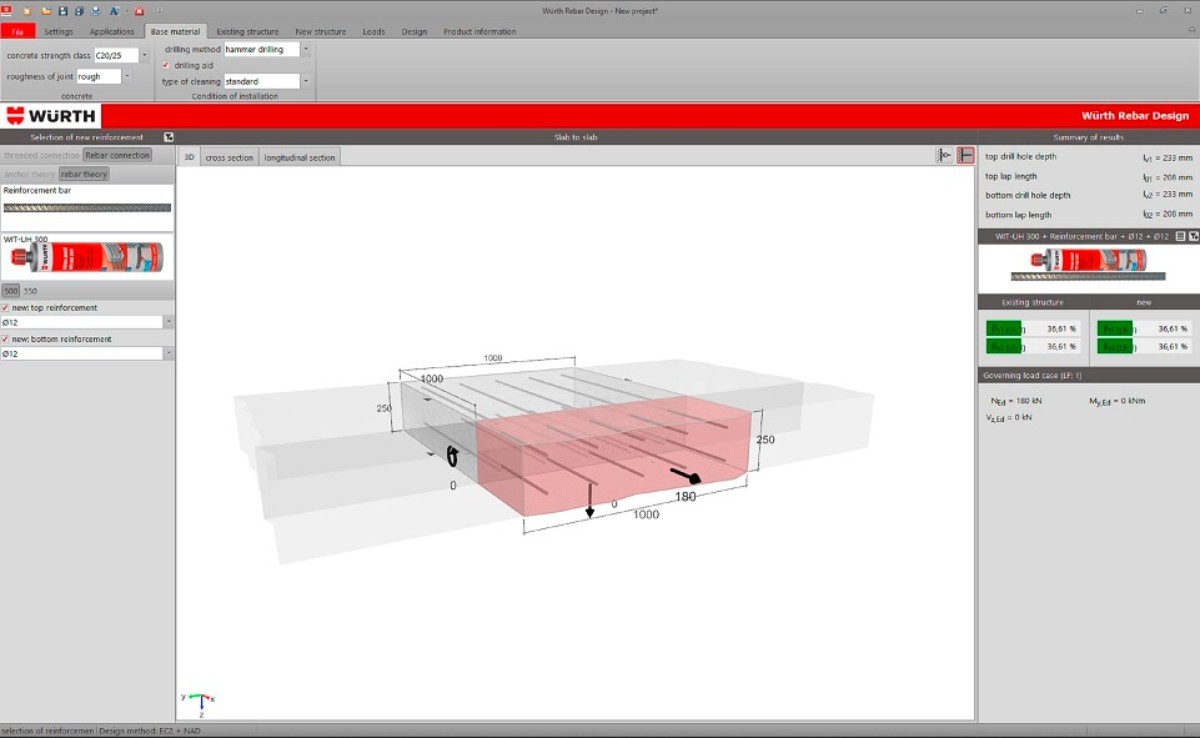Expand the drilling method dropdown
Image resolution: width=1200 pixels, height=738 pixels.
305,49
